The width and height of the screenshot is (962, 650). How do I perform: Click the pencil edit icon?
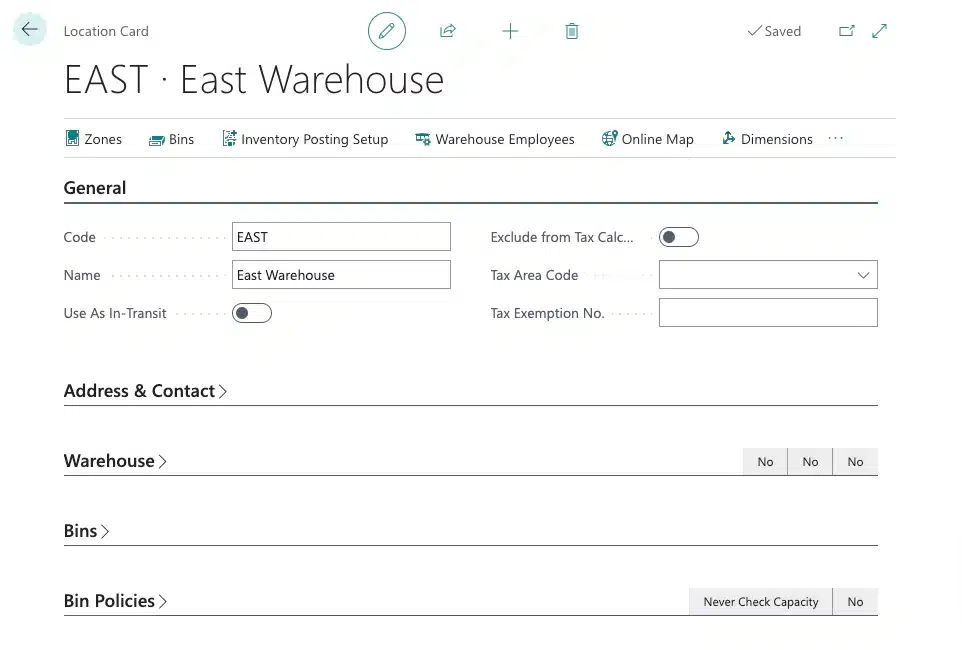tap(387, 31)
